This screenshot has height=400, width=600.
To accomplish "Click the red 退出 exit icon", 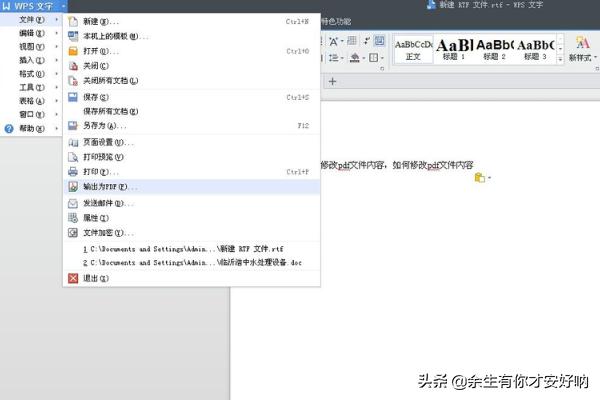I will click(x=72, y=278).
